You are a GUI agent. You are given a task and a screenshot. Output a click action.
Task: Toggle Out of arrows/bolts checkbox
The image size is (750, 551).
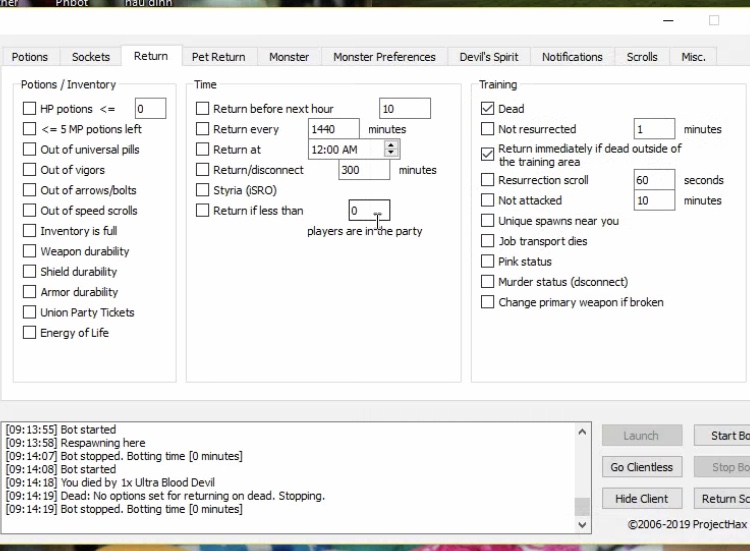click(30, 190)
